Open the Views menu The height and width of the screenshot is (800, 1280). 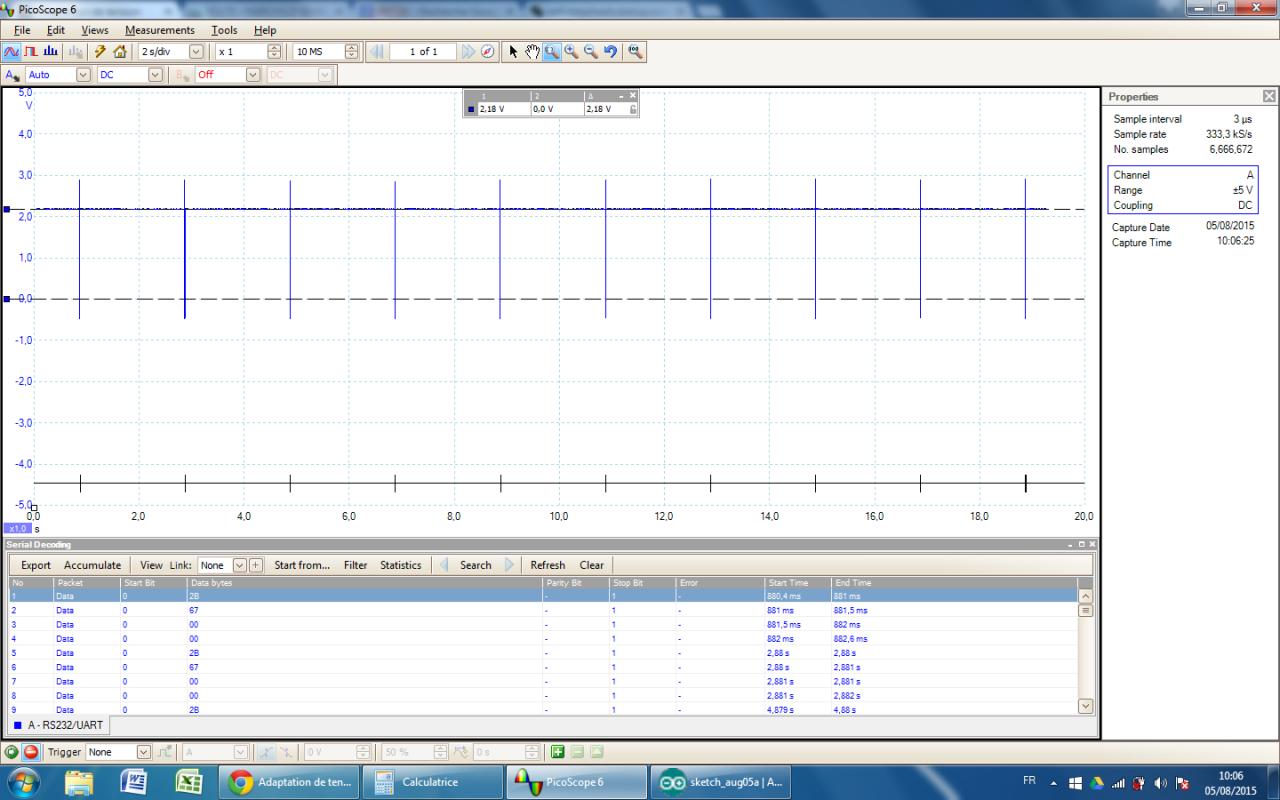pyautogui.click(x=95, y=30)
